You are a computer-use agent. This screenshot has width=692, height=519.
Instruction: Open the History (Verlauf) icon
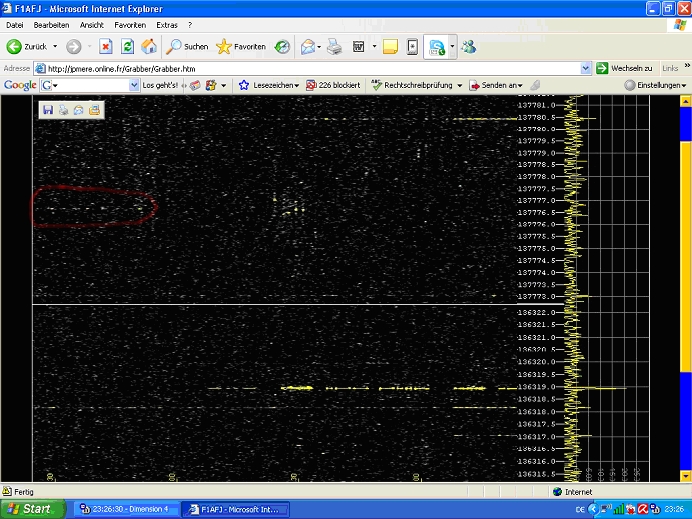point(283,46)
